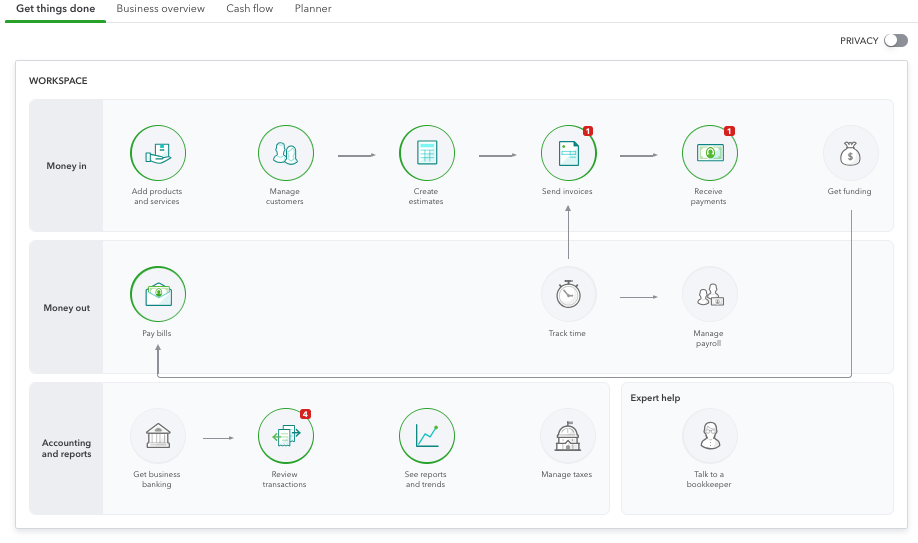The width and height of the screenshot is (918, 543).
Task: Click the Manage payroll icon
Action: [x=710, y=294]
